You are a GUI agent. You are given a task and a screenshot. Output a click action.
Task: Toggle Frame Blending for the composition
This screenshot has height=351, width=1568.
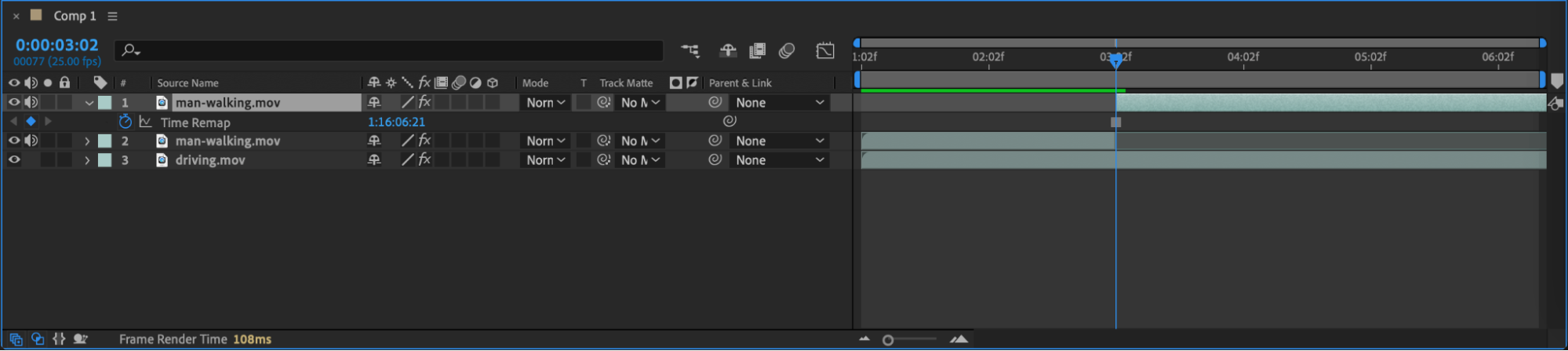757,51
